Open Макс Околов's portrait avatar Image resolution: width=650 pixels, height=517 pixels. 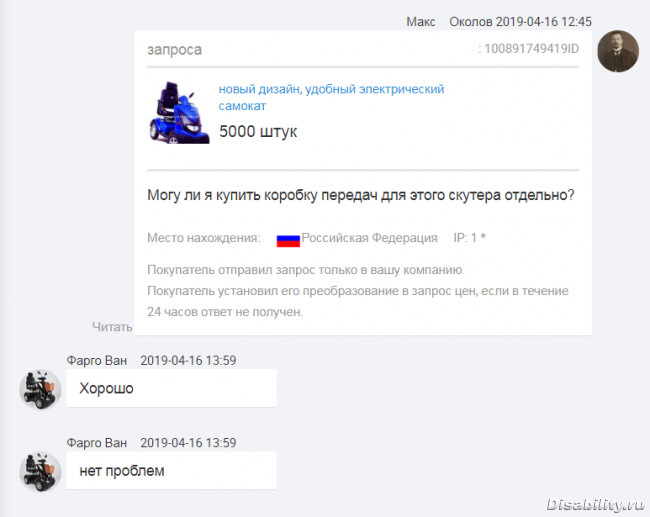click(618, 51)
